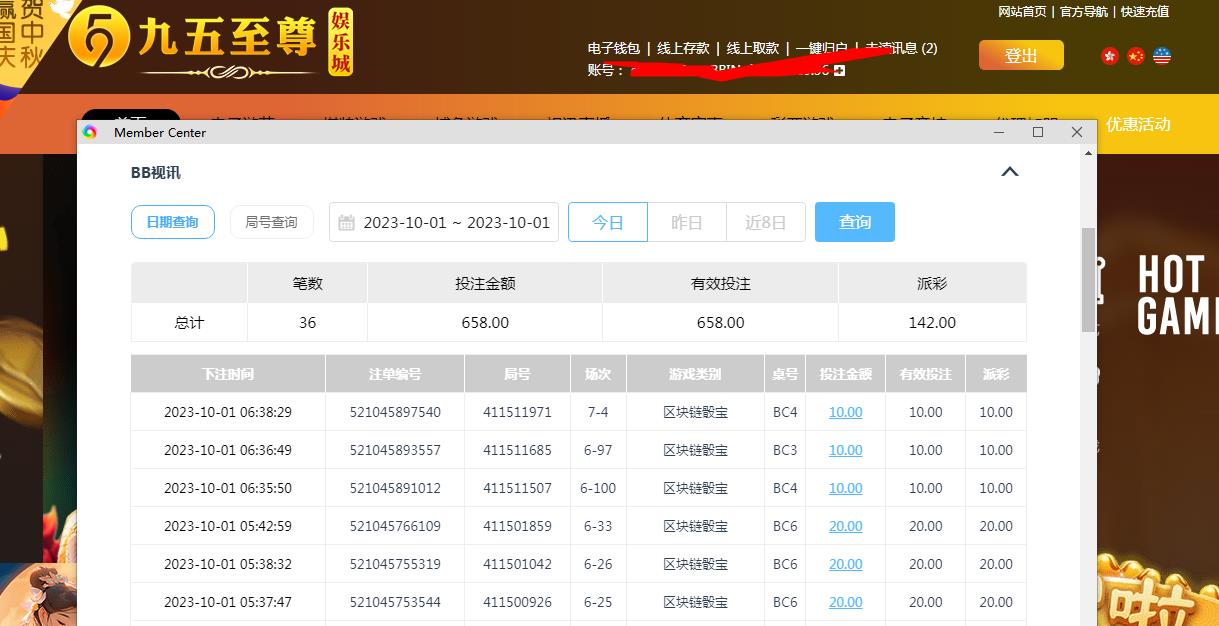Click the 下注时间 column header

[x=228, y=374]
